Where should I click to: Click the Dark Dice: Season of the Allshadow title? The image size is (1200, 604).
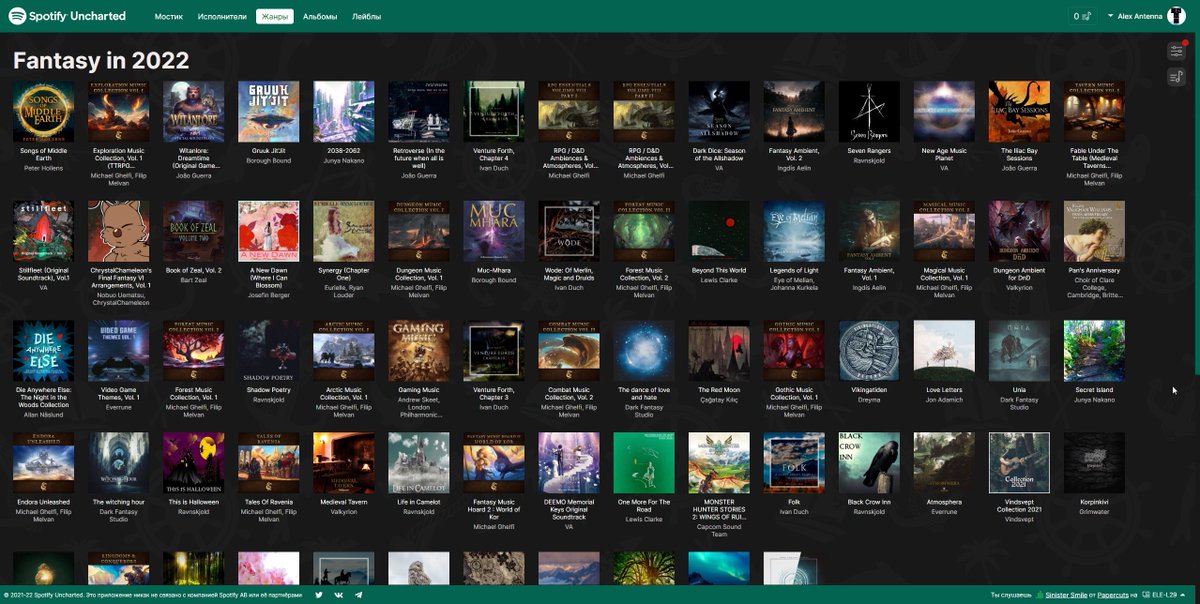tap(719, 154)
